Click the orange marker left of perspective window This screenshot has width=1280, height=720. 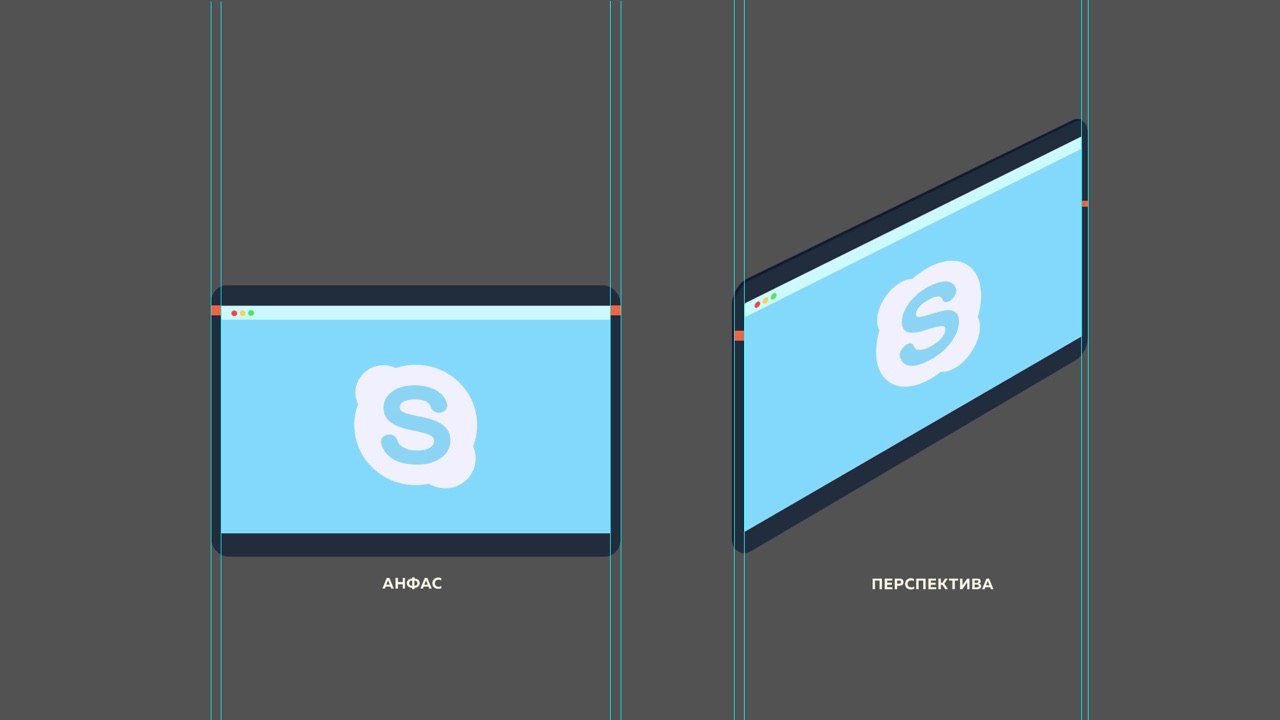(x=739, y=335)
